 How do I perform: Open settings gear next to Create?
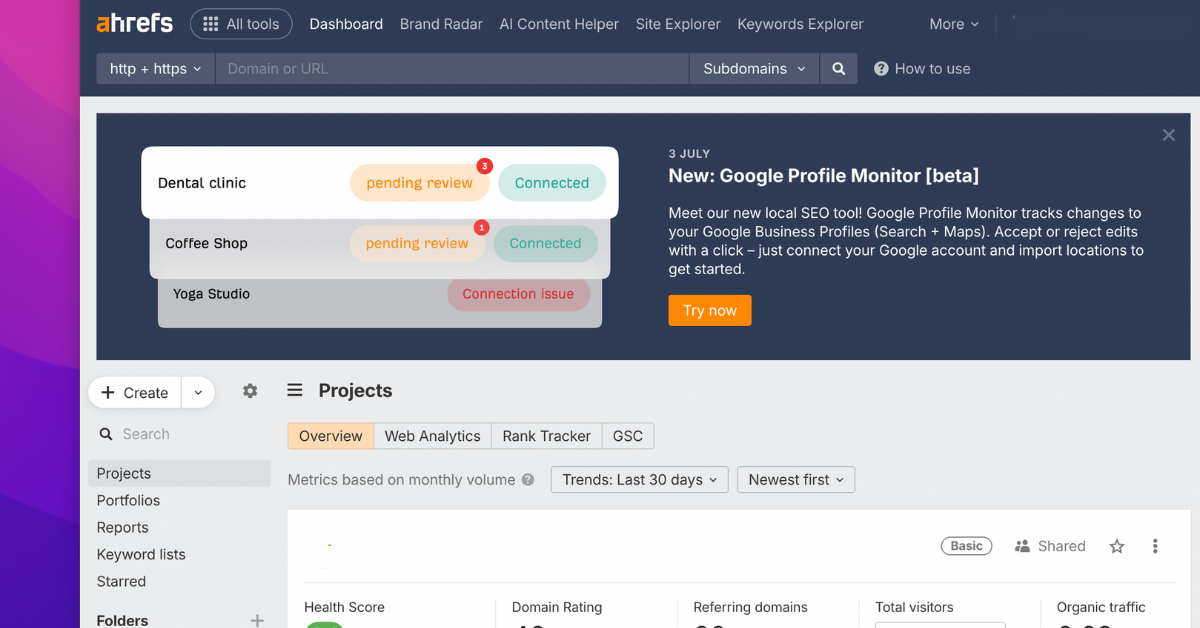pos(250,391)
